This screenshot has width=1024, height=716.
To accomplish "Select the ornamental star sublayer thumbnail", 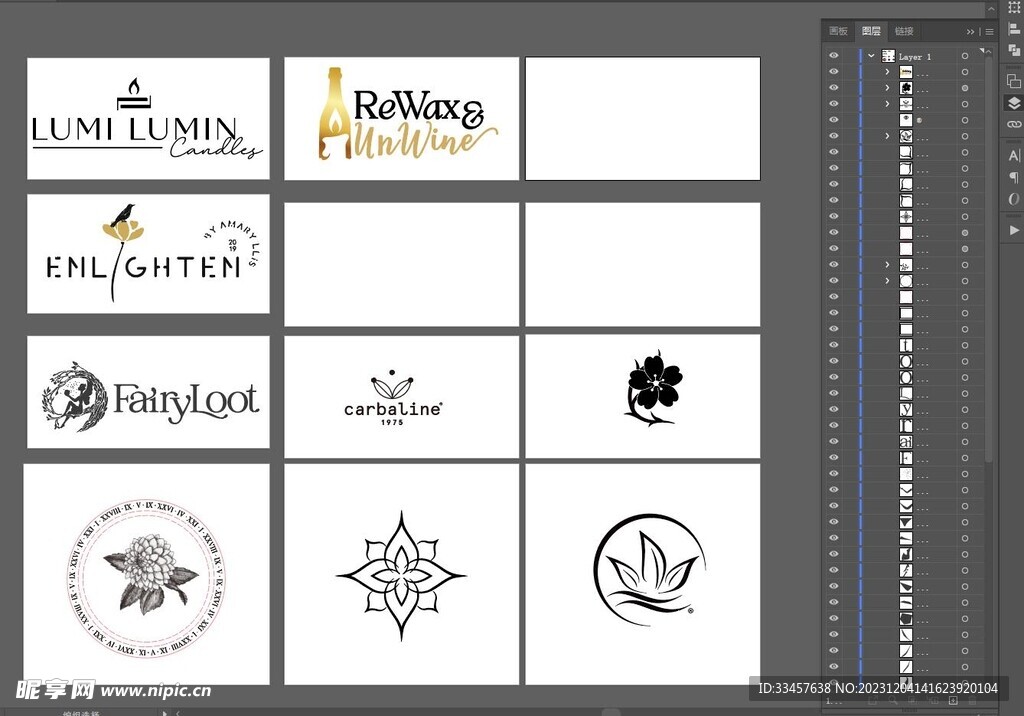I will (906, 216).
